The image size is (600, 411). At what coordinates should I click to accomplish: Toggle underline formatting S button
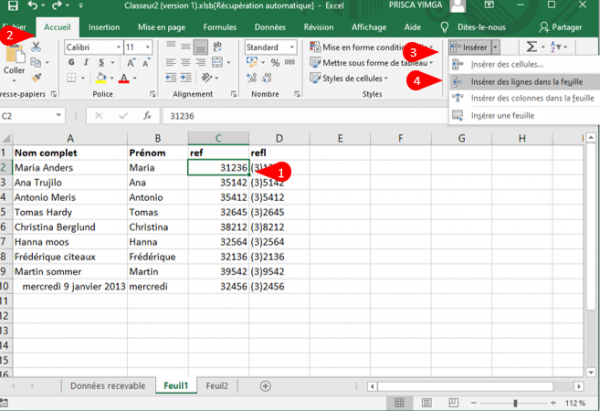100,62
